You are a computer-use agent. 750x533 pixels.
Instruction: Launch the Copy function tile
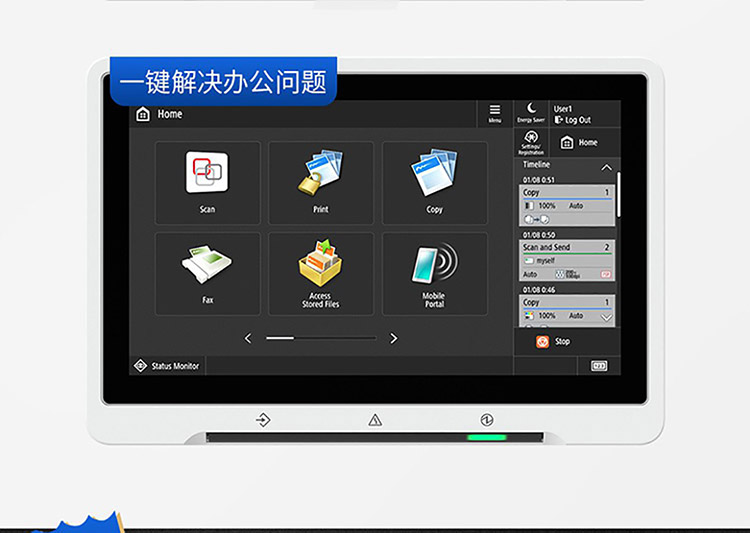click(x=434, y=182)
